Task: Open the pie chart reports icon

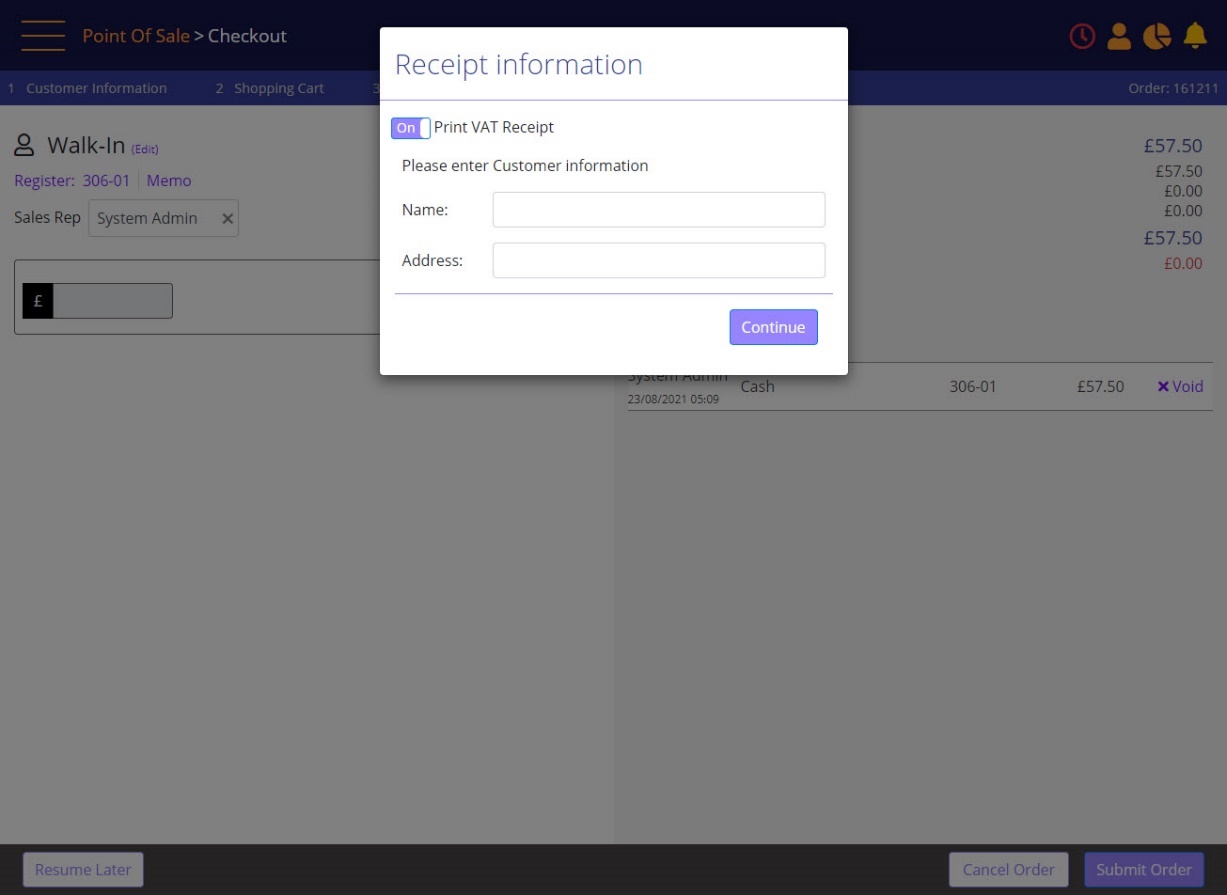Action: [1157, 36]
